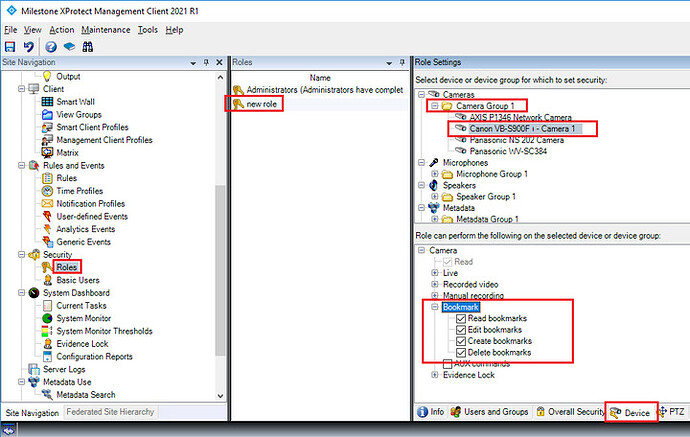Click the Time Profiles clock icon
Viewport: 690px width, 437px height.
47,191
